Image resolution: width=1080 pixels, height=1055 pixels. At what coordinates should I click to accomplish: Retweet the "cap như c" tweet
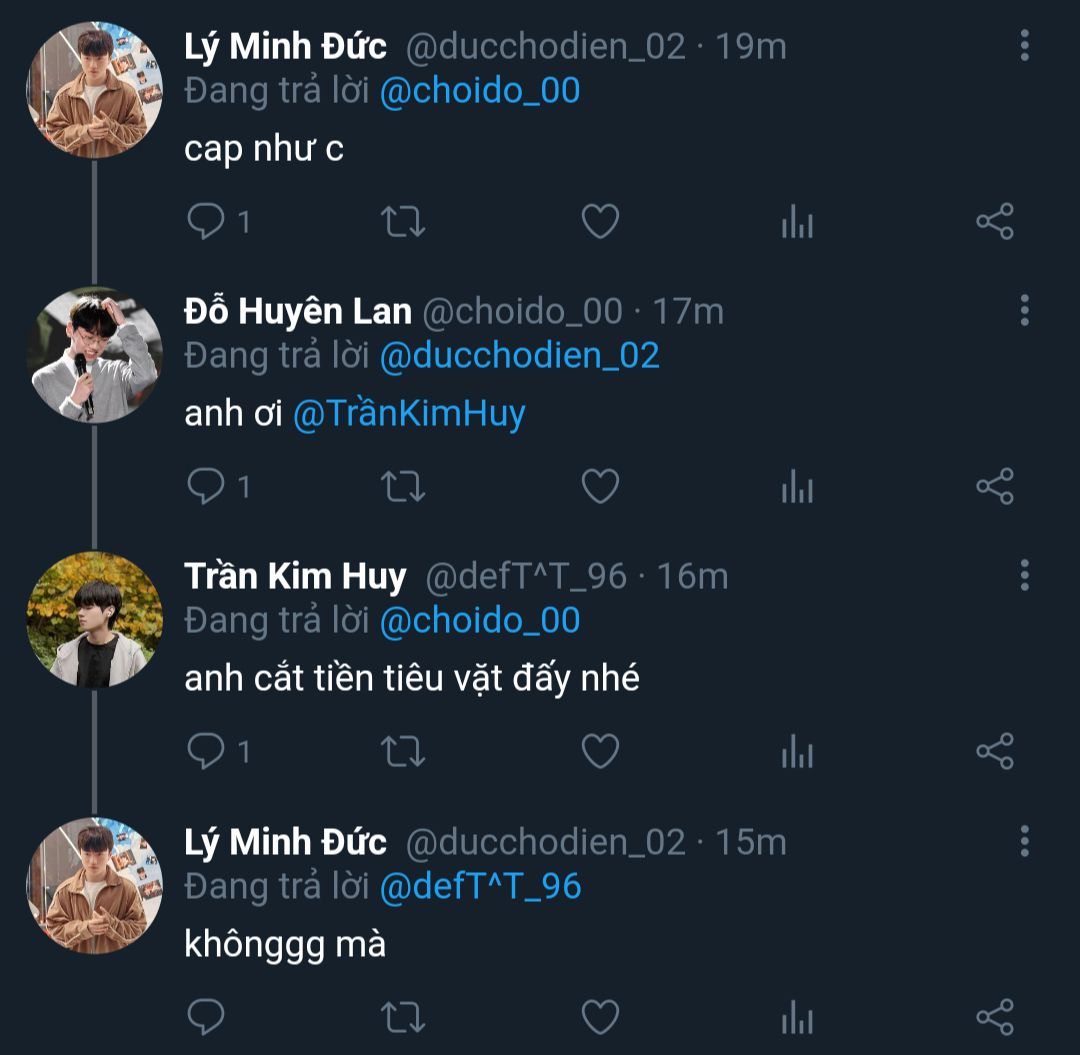[403, 221]
